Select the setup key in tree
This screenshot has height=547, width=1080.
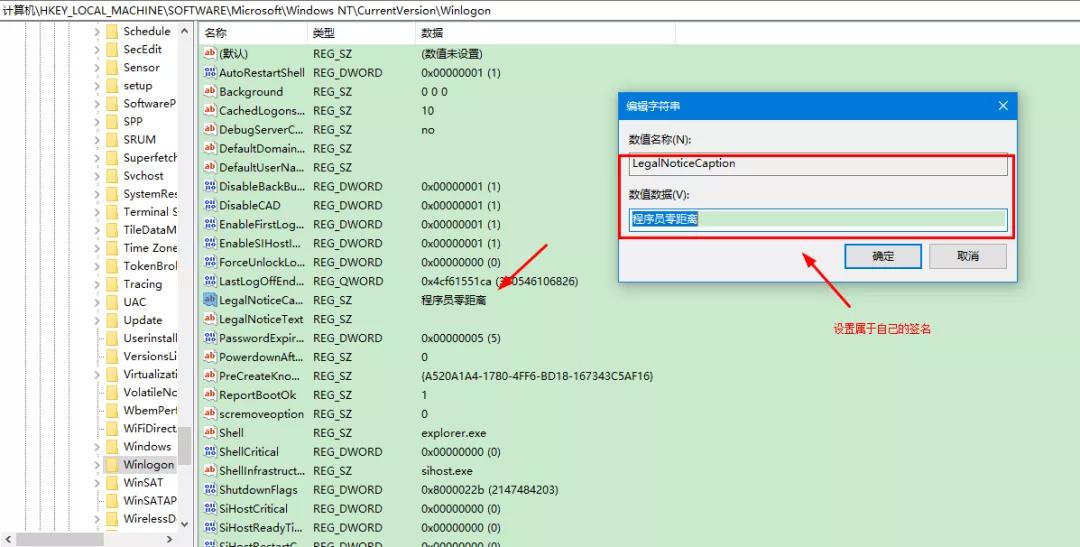(x=138, y=85)
